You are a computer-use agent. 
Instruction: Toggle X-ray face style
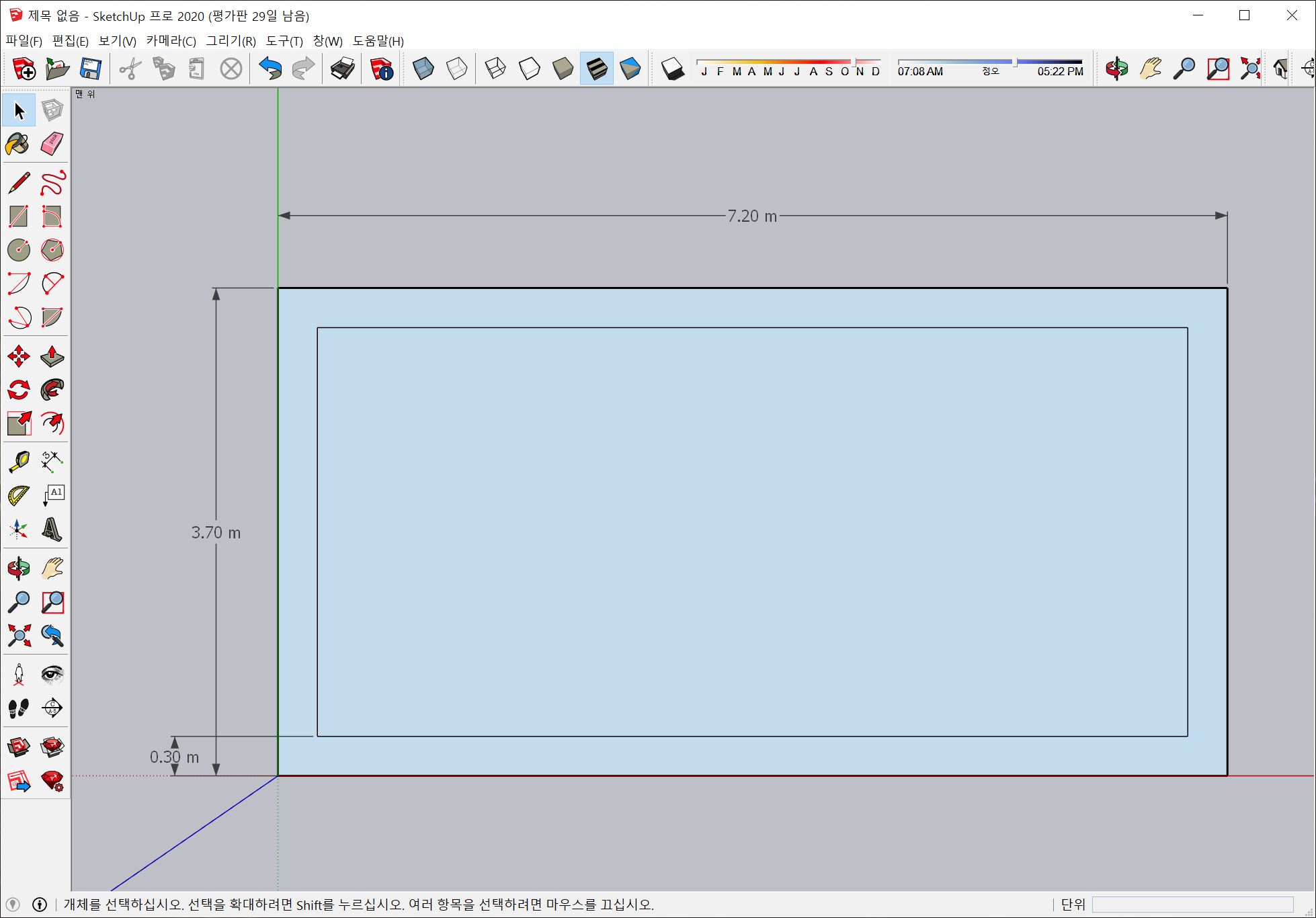point(423,69)
